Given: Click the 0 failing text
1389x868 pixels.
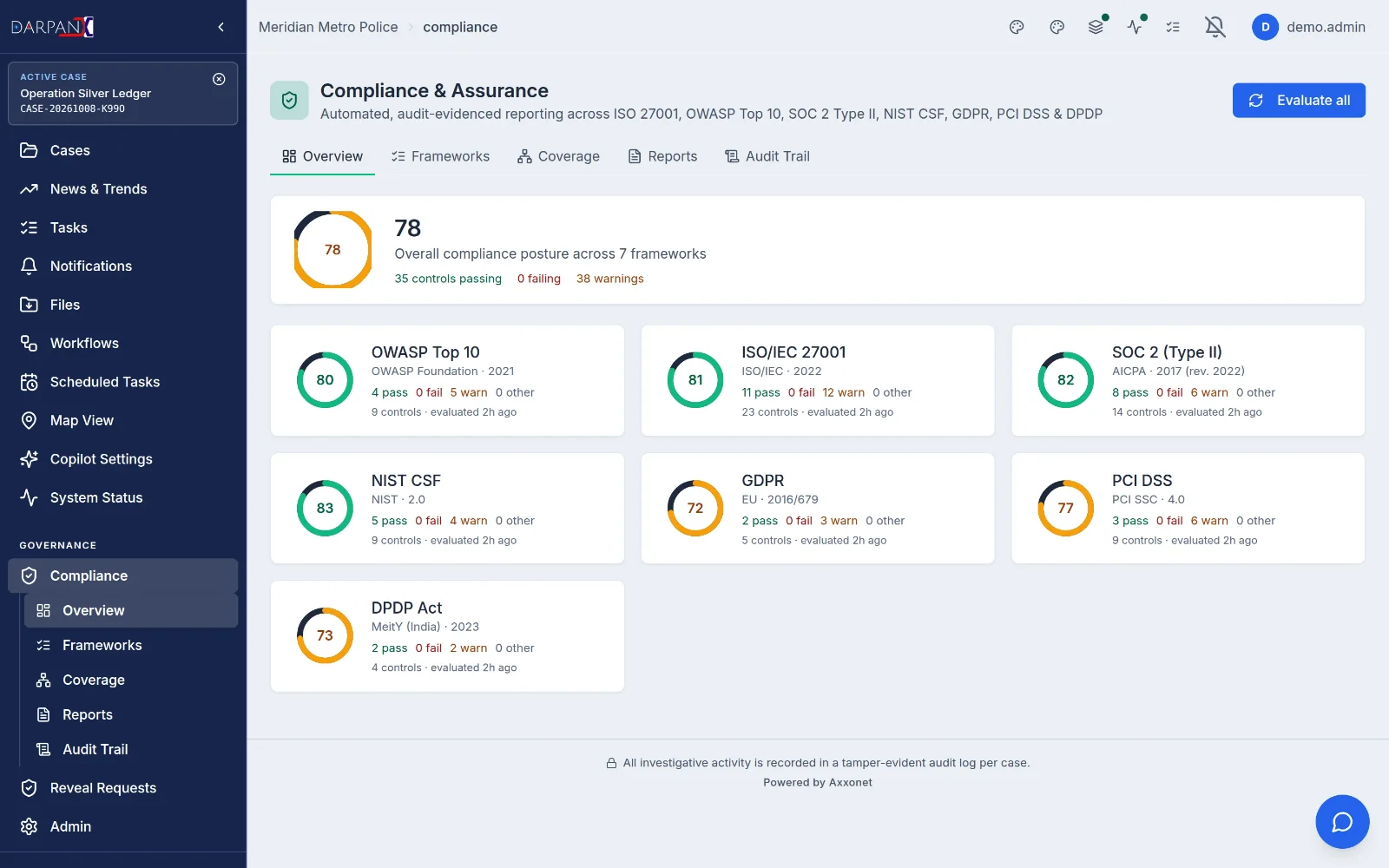Looking at the screenshot, I should point(539,279).
